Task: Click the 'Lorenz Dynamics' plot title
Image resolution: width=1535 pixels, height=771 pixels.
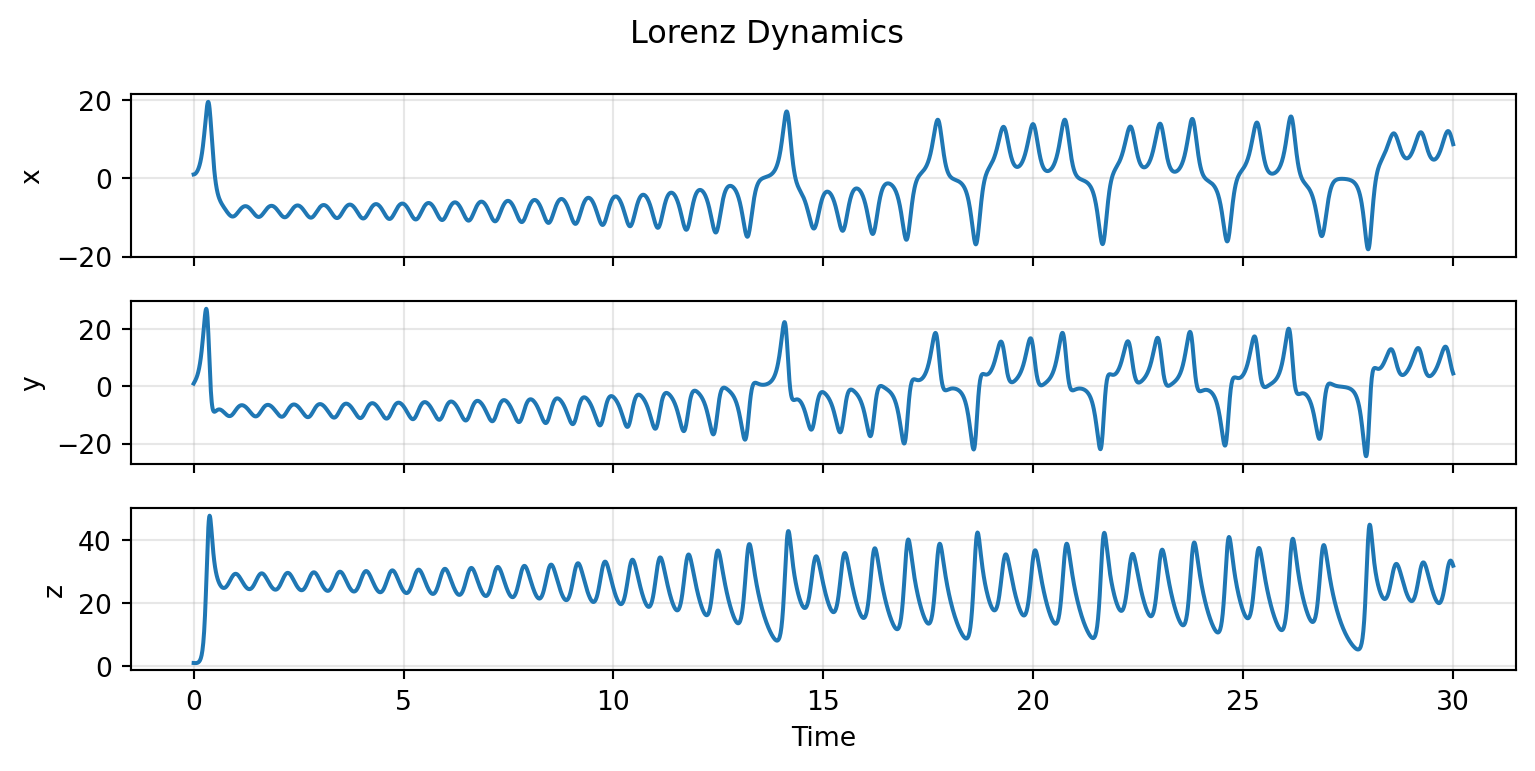Action: click(x=766, y=33)
